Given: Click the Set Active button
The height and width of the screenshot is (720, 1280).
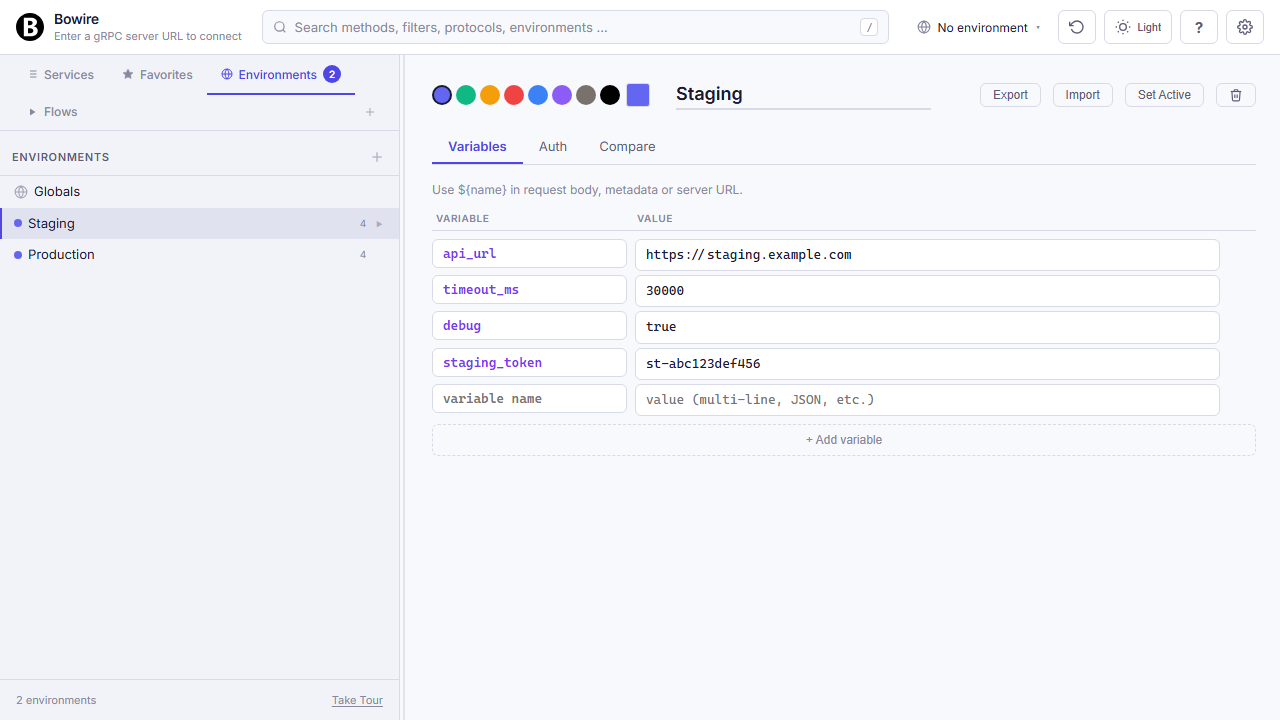Looking at the screenshot, I should pyautogui.click(x=1164, y=95).
